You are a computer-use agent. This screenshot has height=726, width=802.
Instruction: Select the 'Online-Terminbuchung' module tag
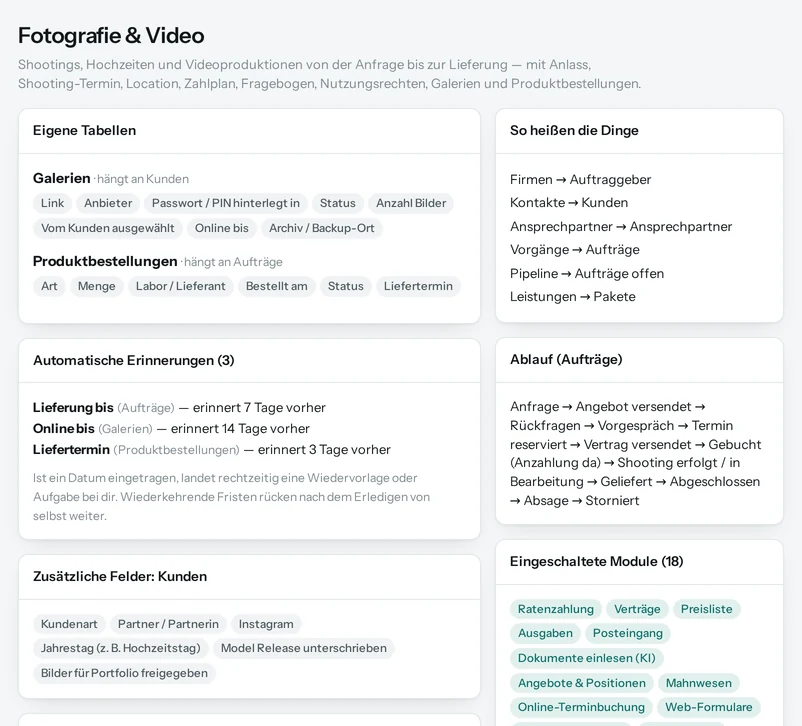581,708
